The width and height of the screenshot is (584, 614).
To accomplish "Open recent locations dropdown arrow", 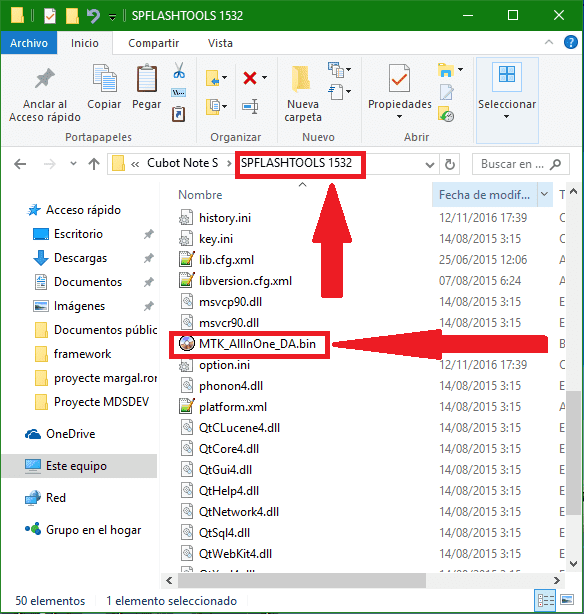I will pyautogui.click(x=73, y=164).
